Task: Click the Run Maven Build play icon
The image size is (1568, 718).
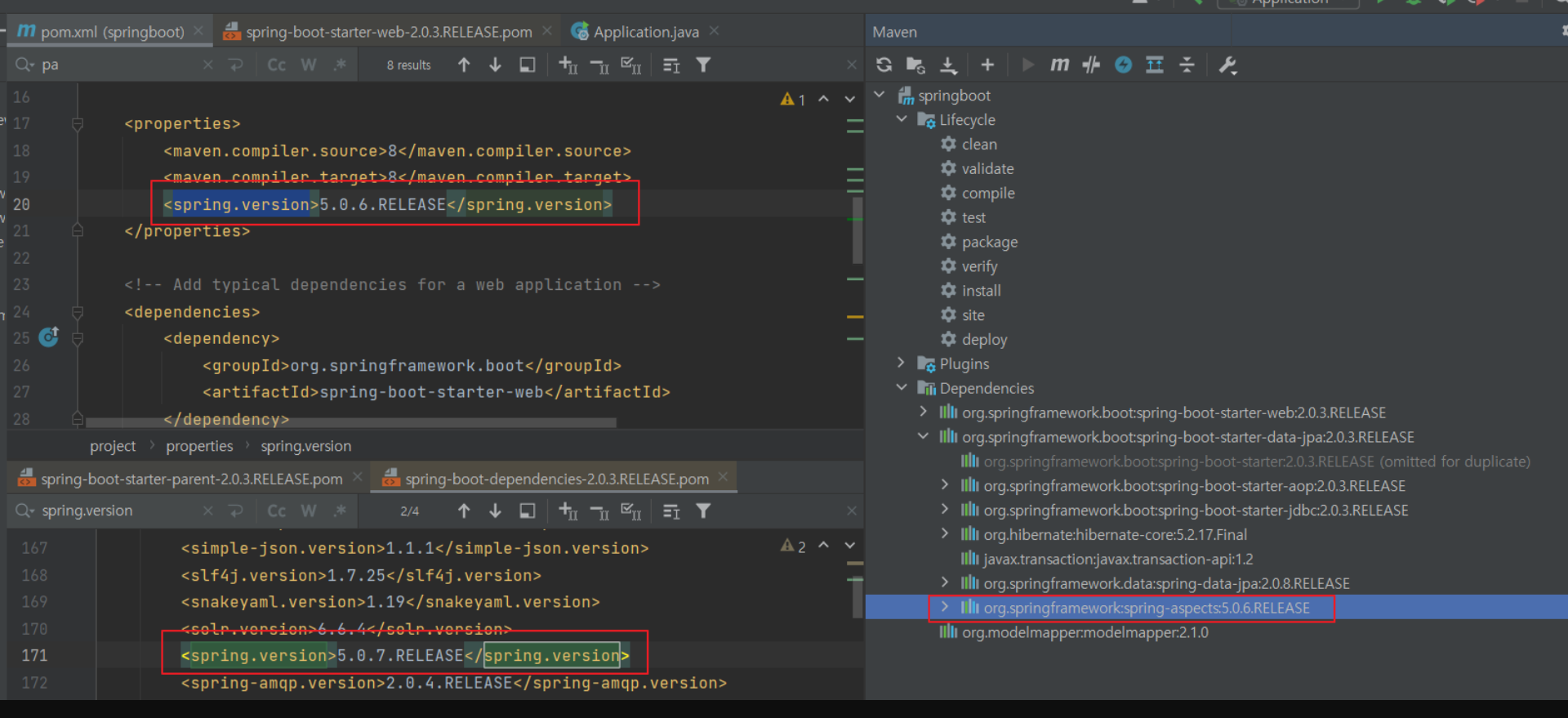Action: coord(1028,65)
